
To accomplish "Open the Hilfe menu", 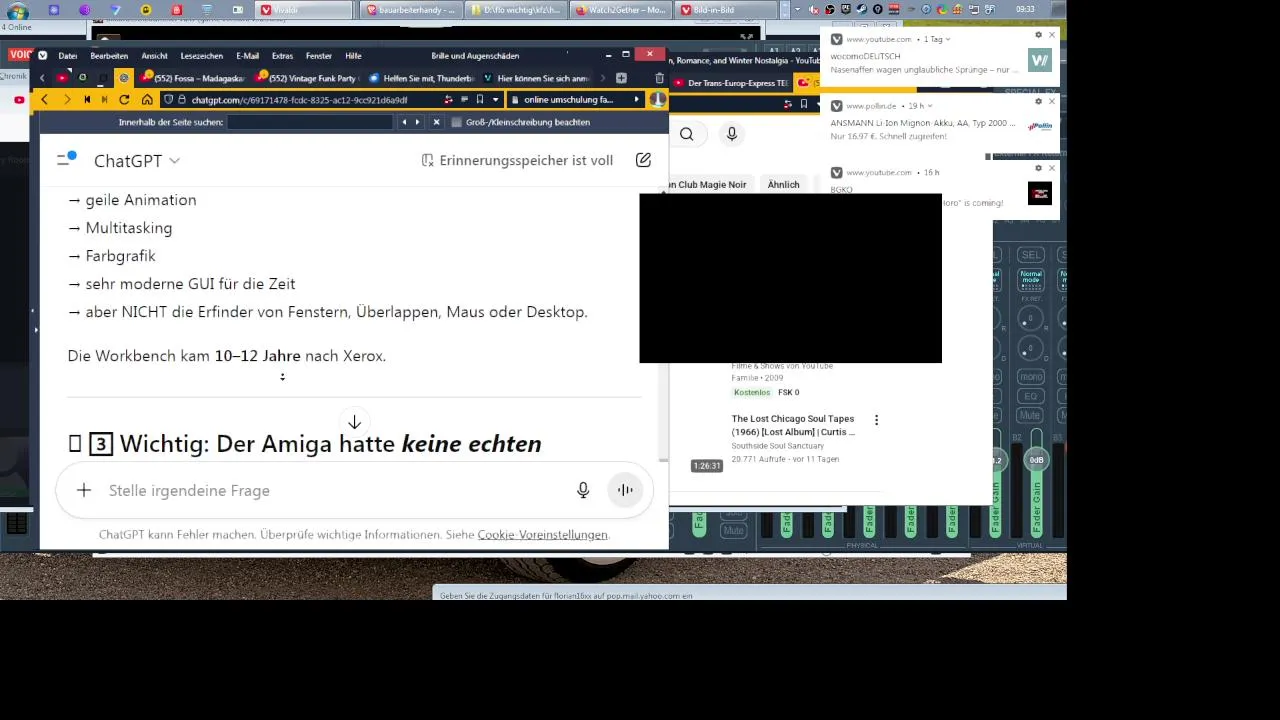I will (353, 56).
